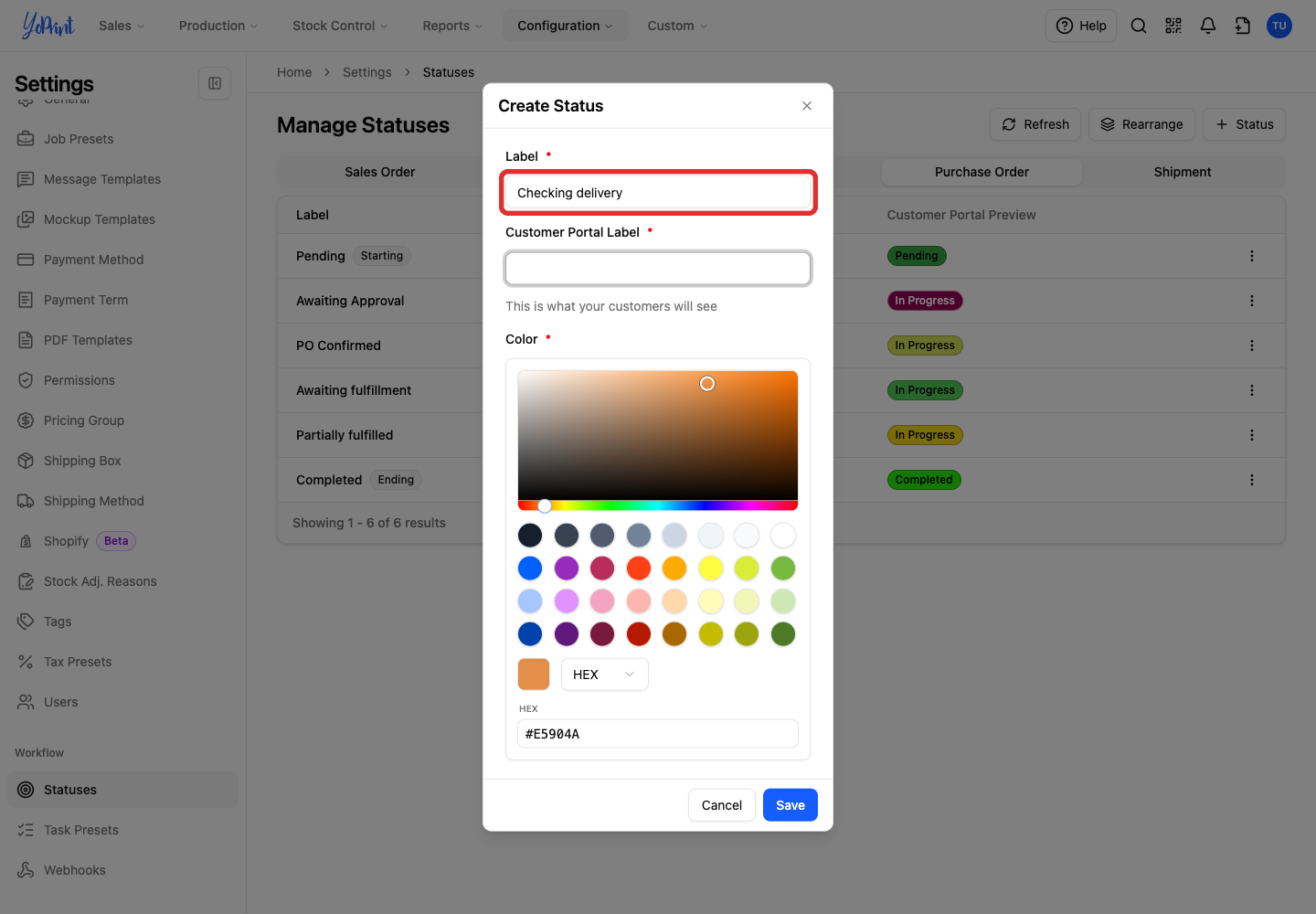Pick the bright red color swatch
Screen dimensions: 1316x914
pos(639,569)
